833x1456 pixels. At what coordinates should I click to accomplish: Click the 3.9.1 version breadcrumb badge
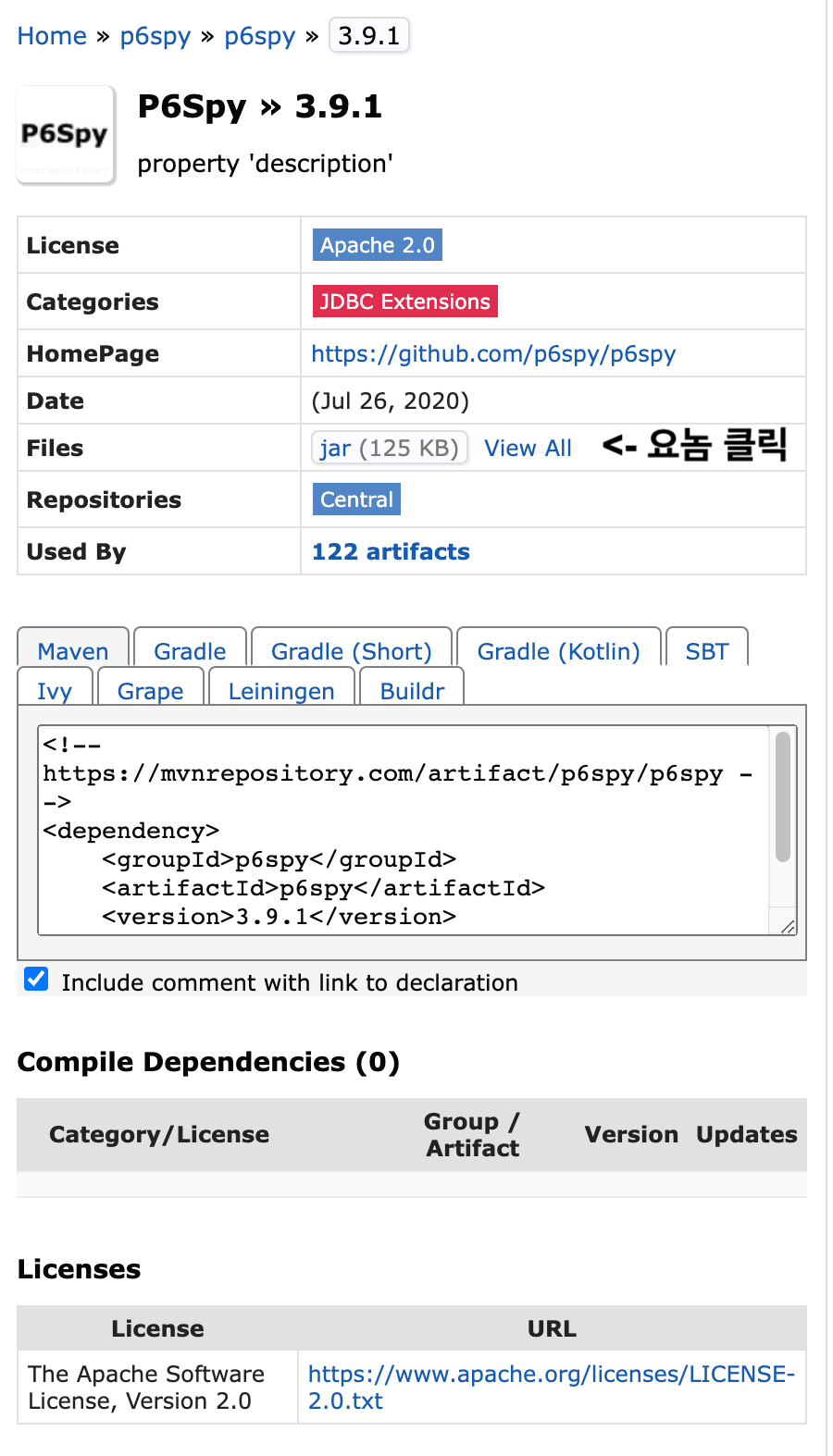tap(369, 36)
